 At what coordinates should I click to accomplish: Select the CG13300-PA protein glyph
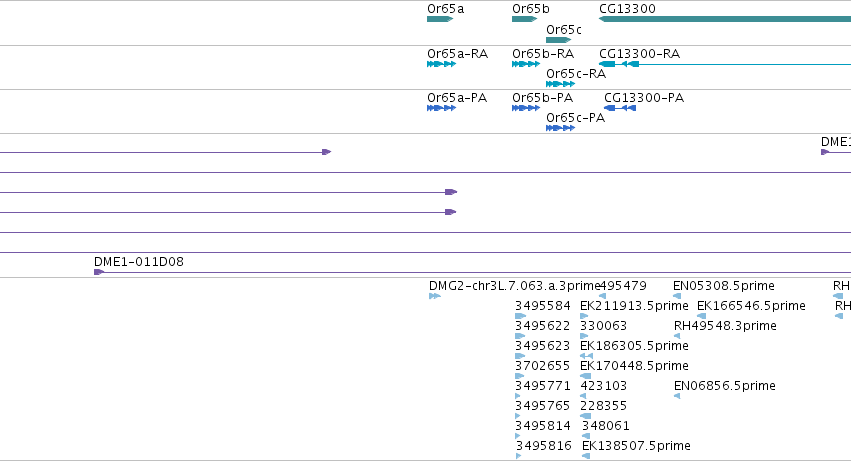[620, 108]
